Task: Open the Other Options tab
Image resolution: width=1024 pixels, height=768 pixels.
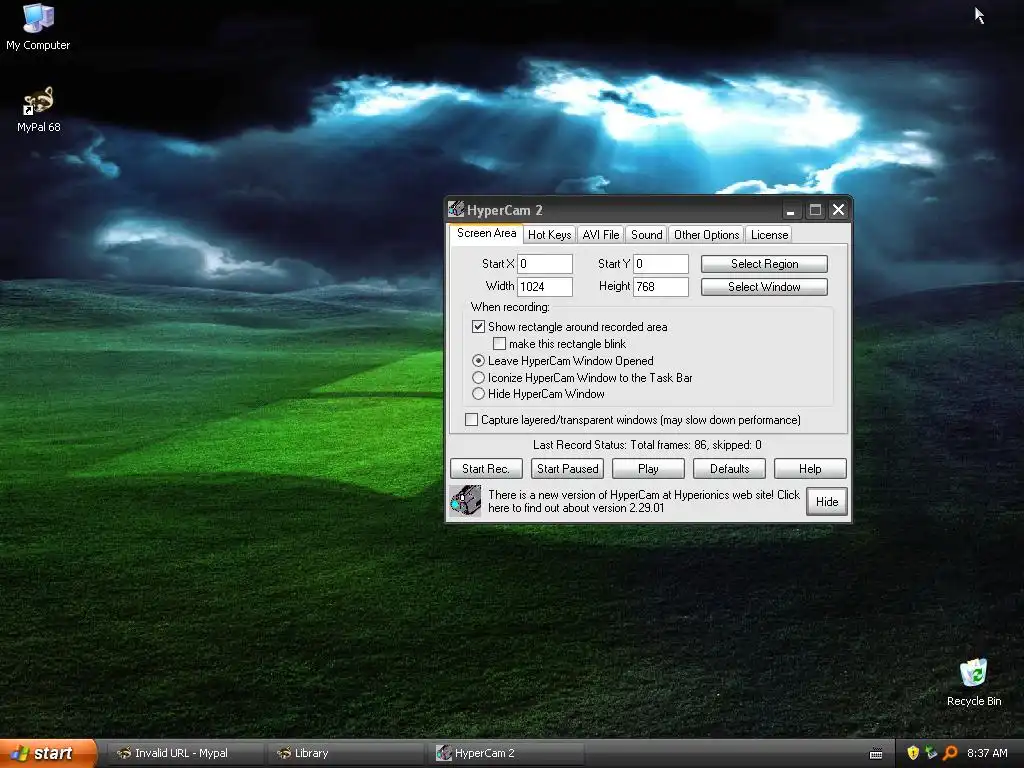Action: pyautogui.click(x=707, y=234)
